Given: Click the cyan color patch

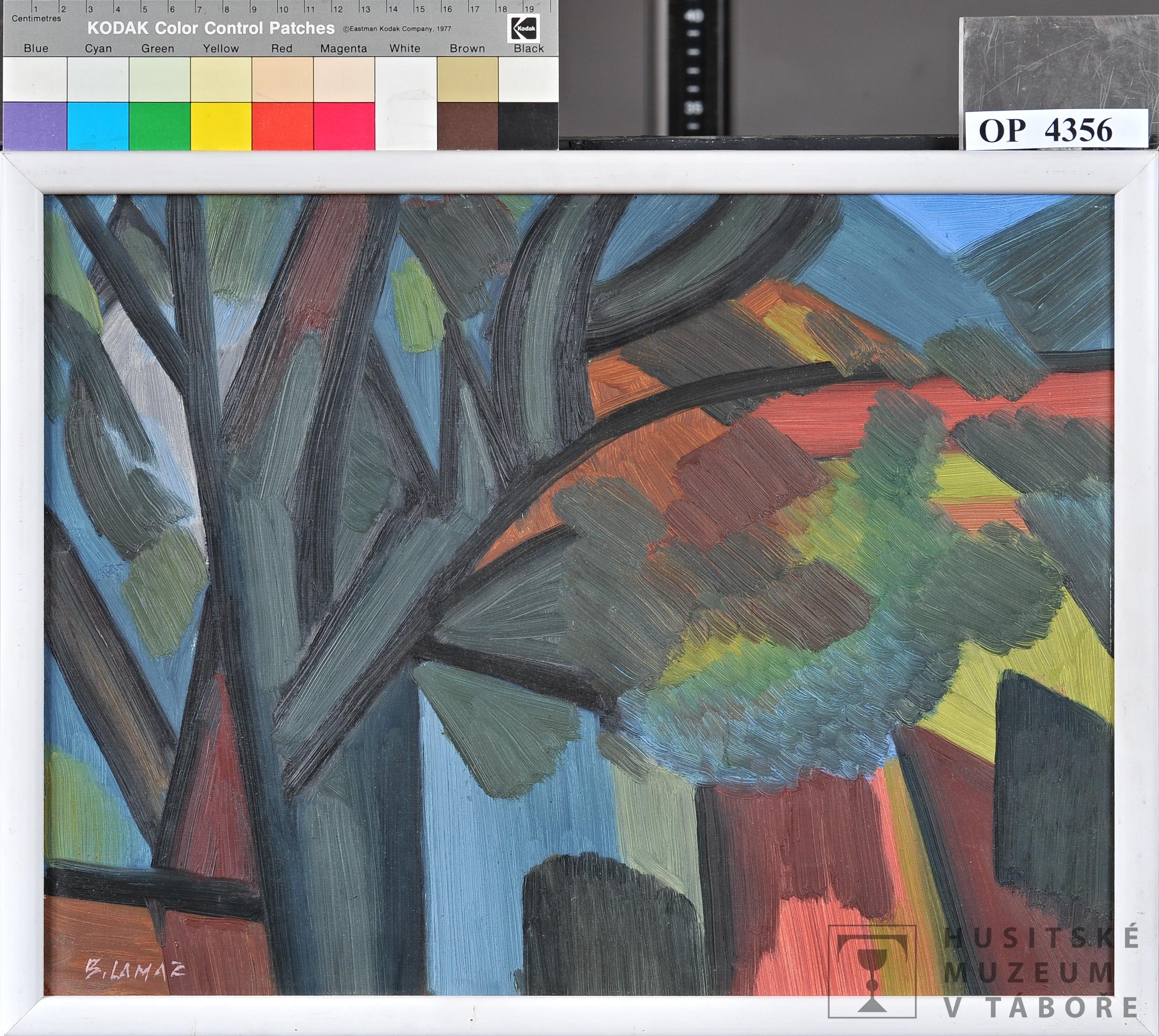Looking at the screenshot, I should pos(98,126).
